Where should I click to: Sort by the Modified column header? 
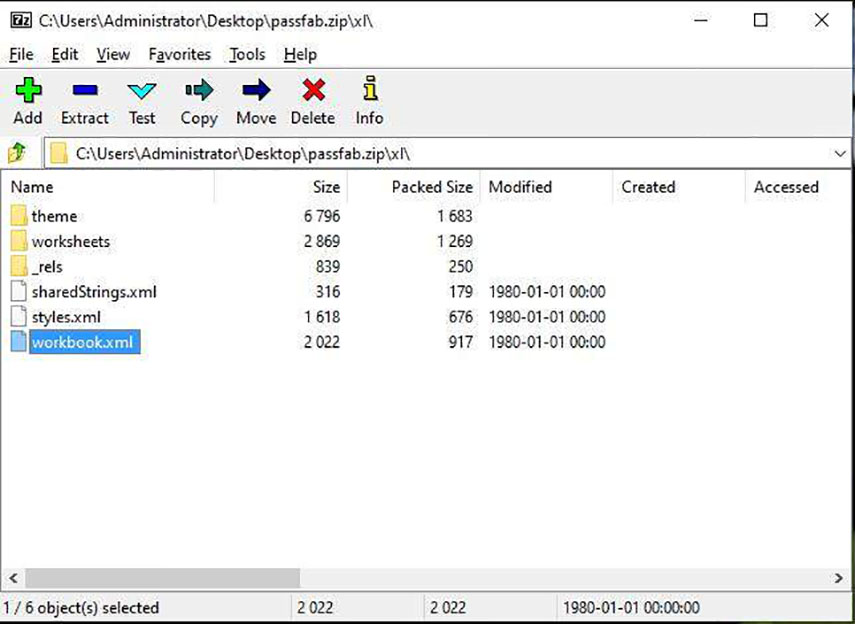(x=521, y=187)
